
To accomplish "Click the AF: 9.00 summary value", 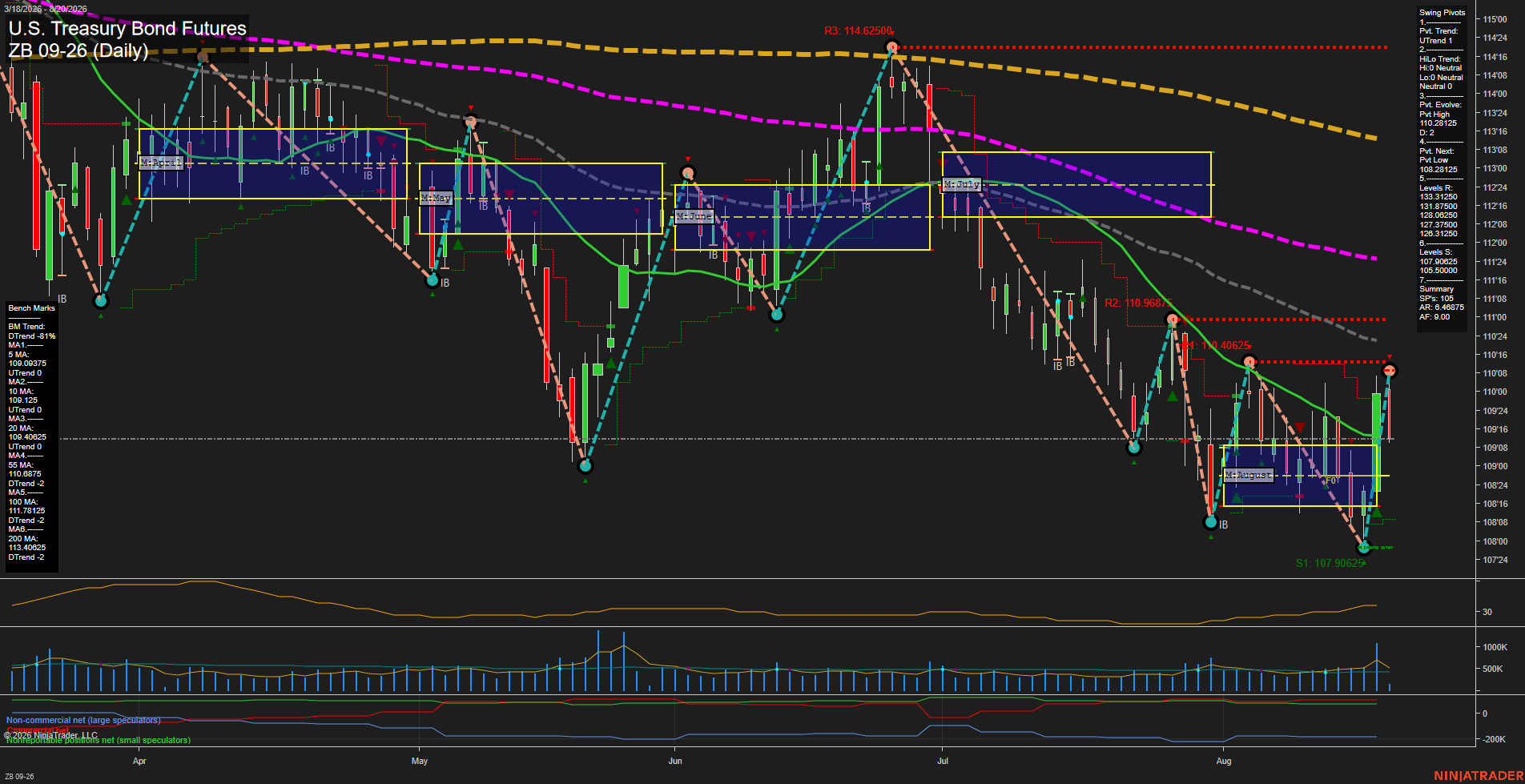I will click(x=1434, y=317).
